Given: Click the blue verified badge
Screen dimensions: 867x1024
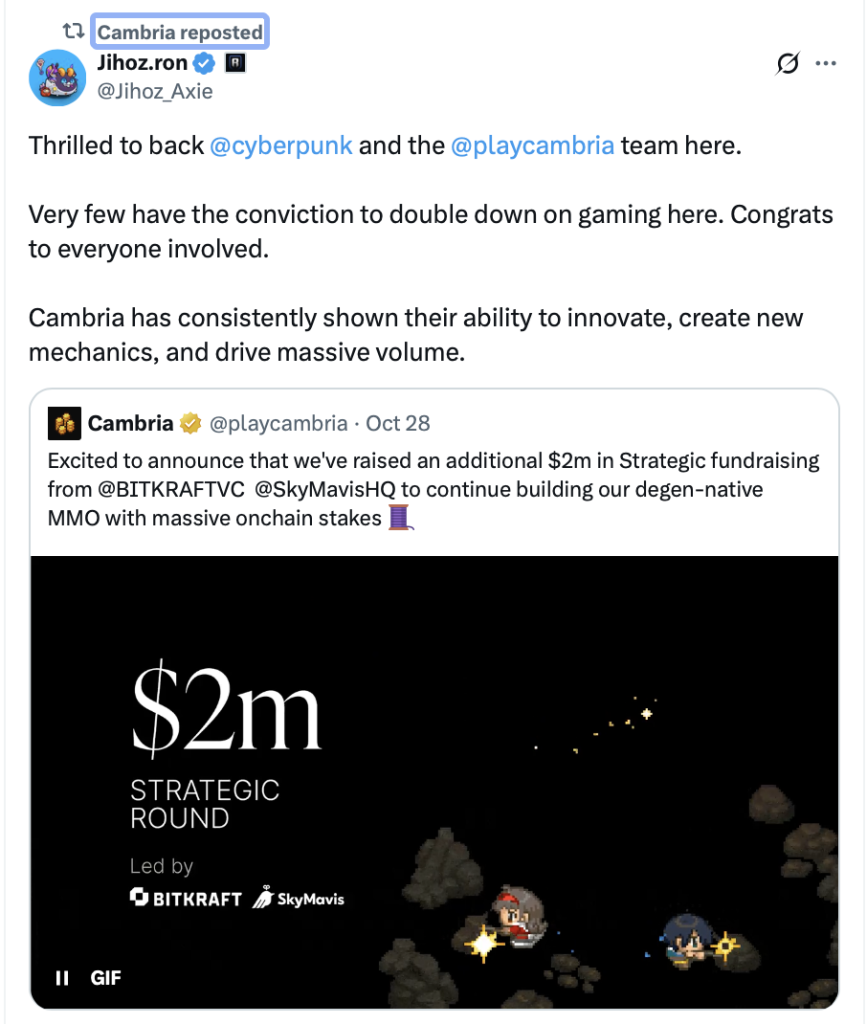Looking at the screenshot, I should (x=205, y=64).
